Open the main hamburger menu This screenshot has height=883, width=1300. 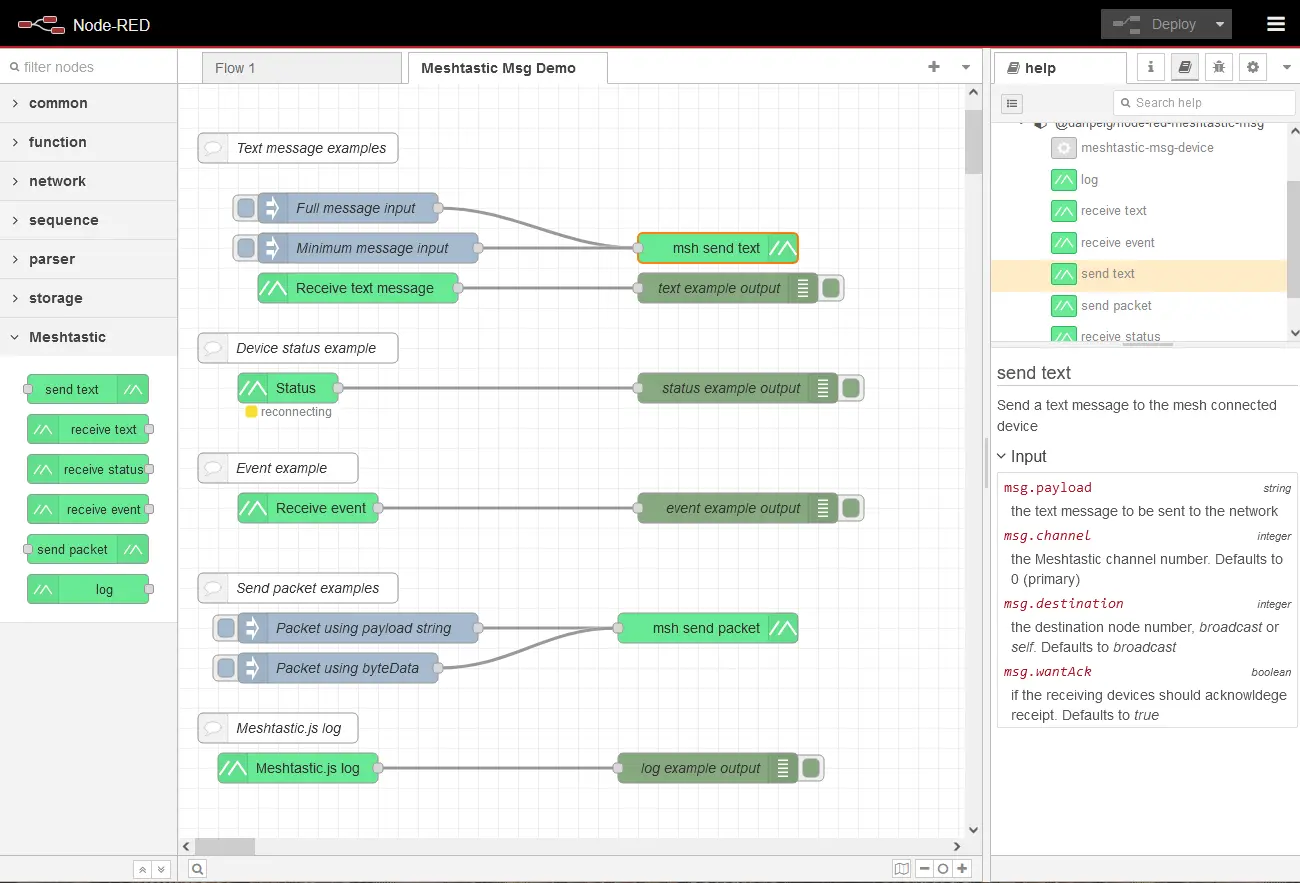pyautogui.click(x=1276, y=23)
